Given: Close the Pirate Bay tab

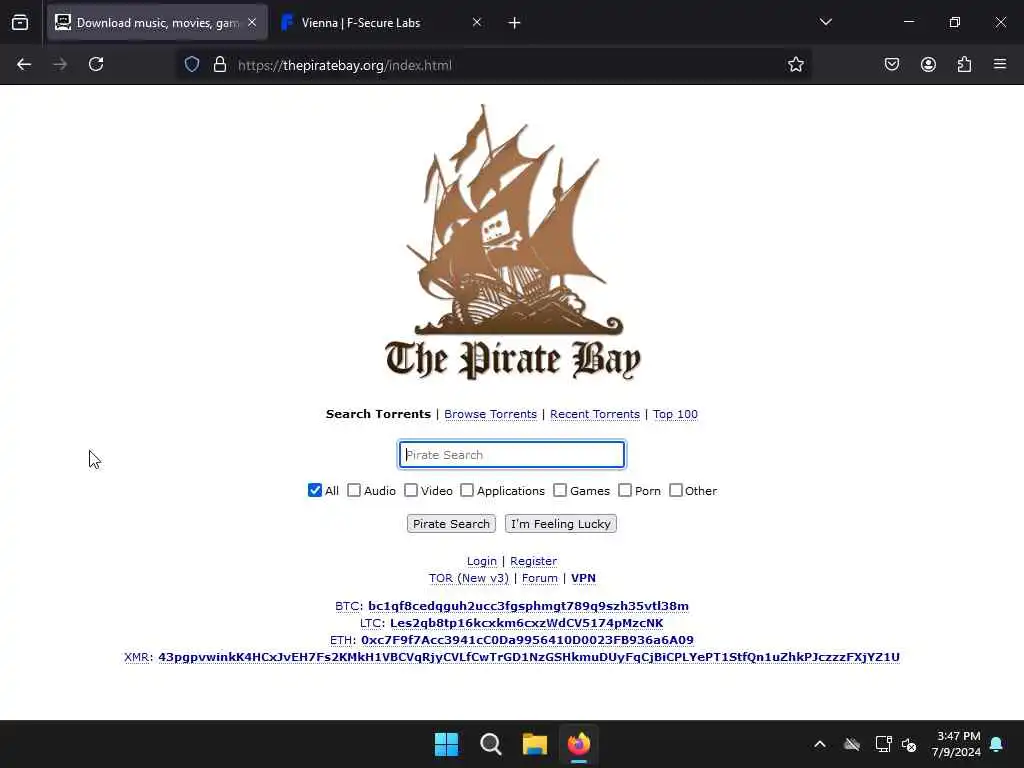Looking at the screenshot, I should click(252, 23).
